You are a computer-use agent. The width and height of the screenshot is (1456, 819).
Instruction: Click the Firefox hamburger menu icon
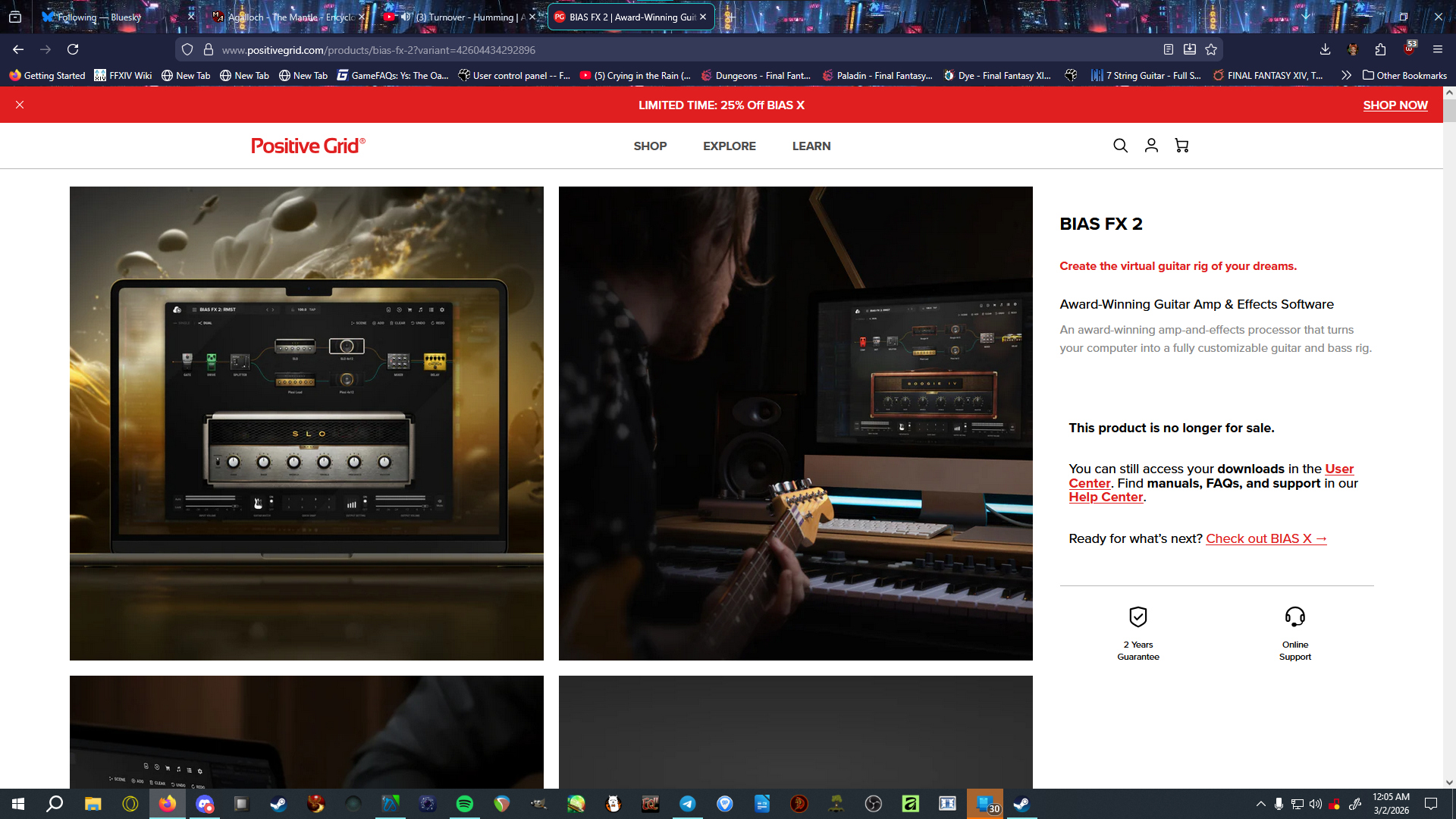point(1437,49)
